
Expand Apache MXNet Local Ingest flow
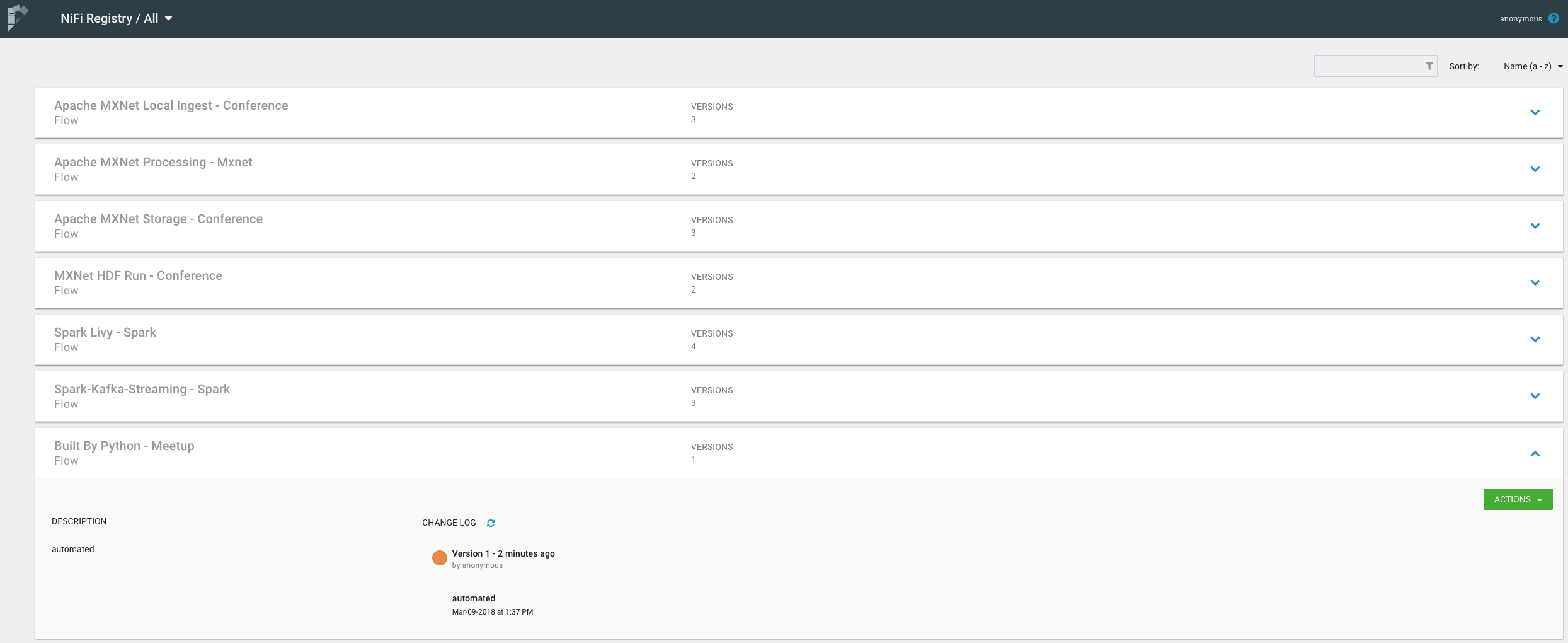pyautogui.click(x=1535, y=113)
